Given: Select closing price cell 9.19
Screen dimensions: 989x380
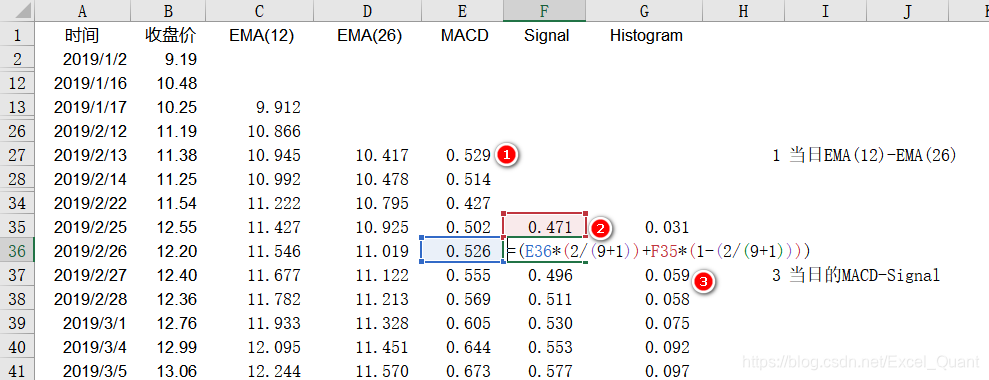Looking at the screenshot, I should tap(168, 59).
